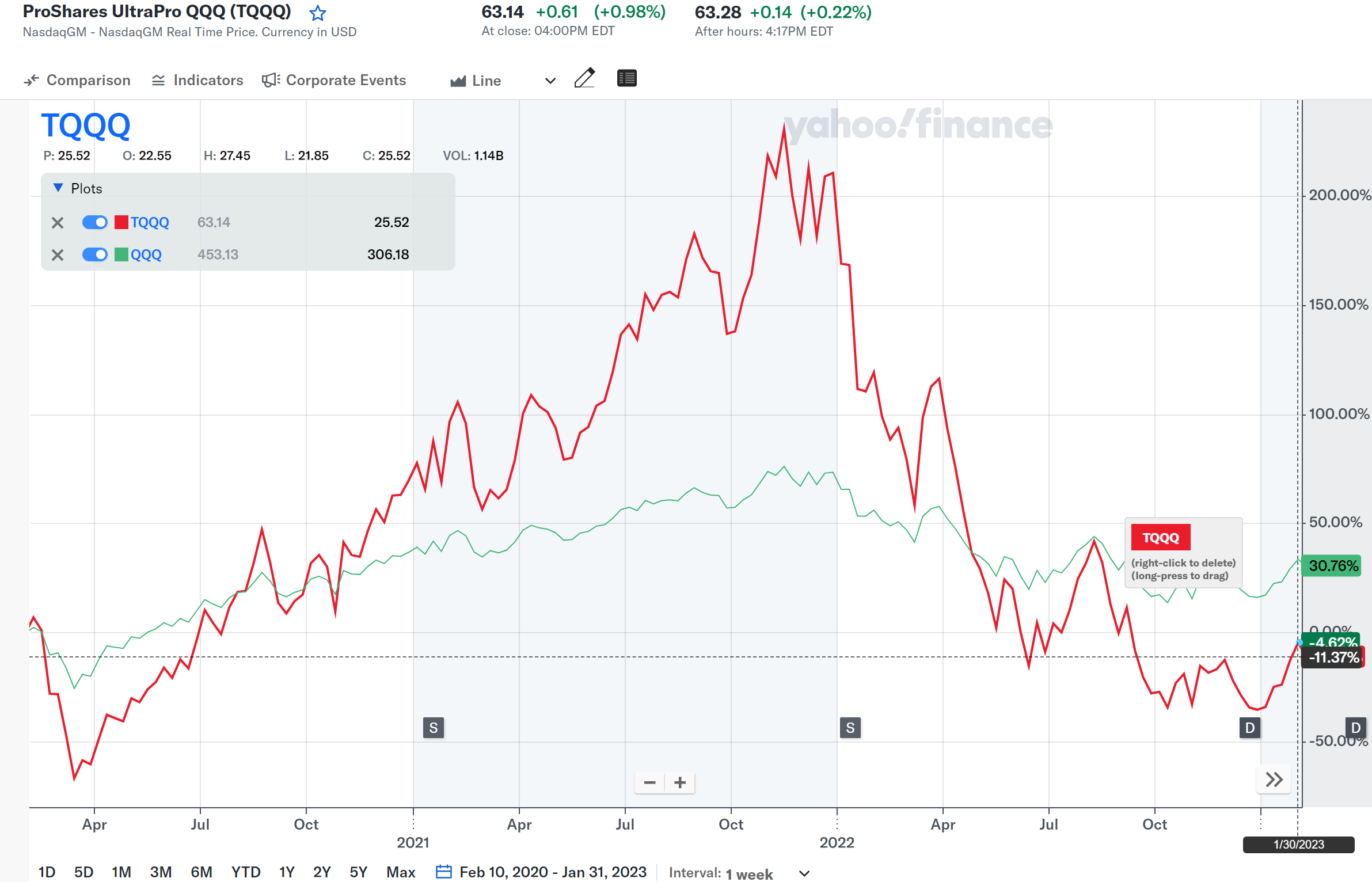The image size is (1372, 882).
Task: Change the TQQQ plot color swatch
Action: 121,222
